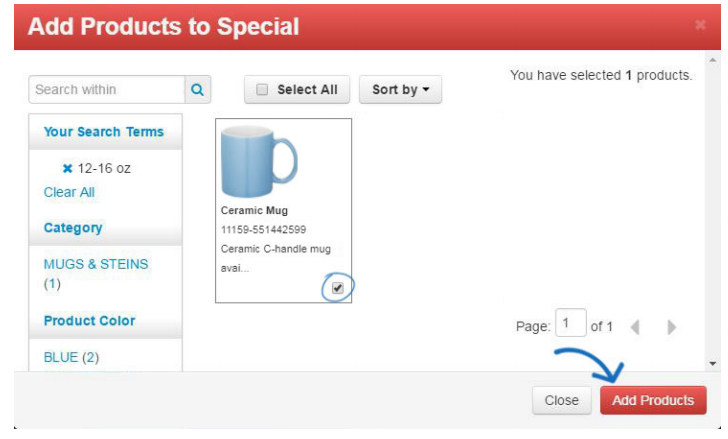Click the Close button
Screen dimensions: 728x439
point(562,400)
